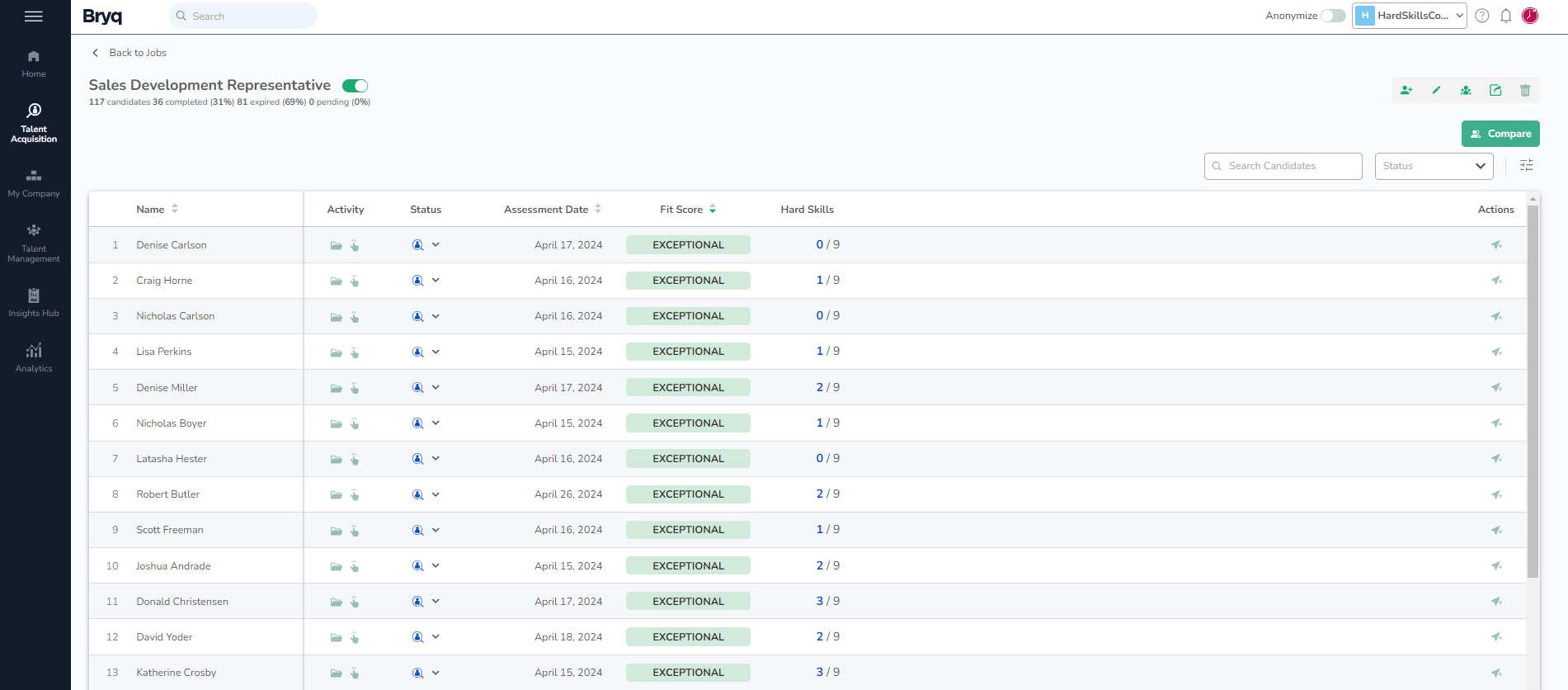This screenshot has height=690, width=1568.
Task: Expand status chevron for Lisa Perkins
Action: point(436,352)
